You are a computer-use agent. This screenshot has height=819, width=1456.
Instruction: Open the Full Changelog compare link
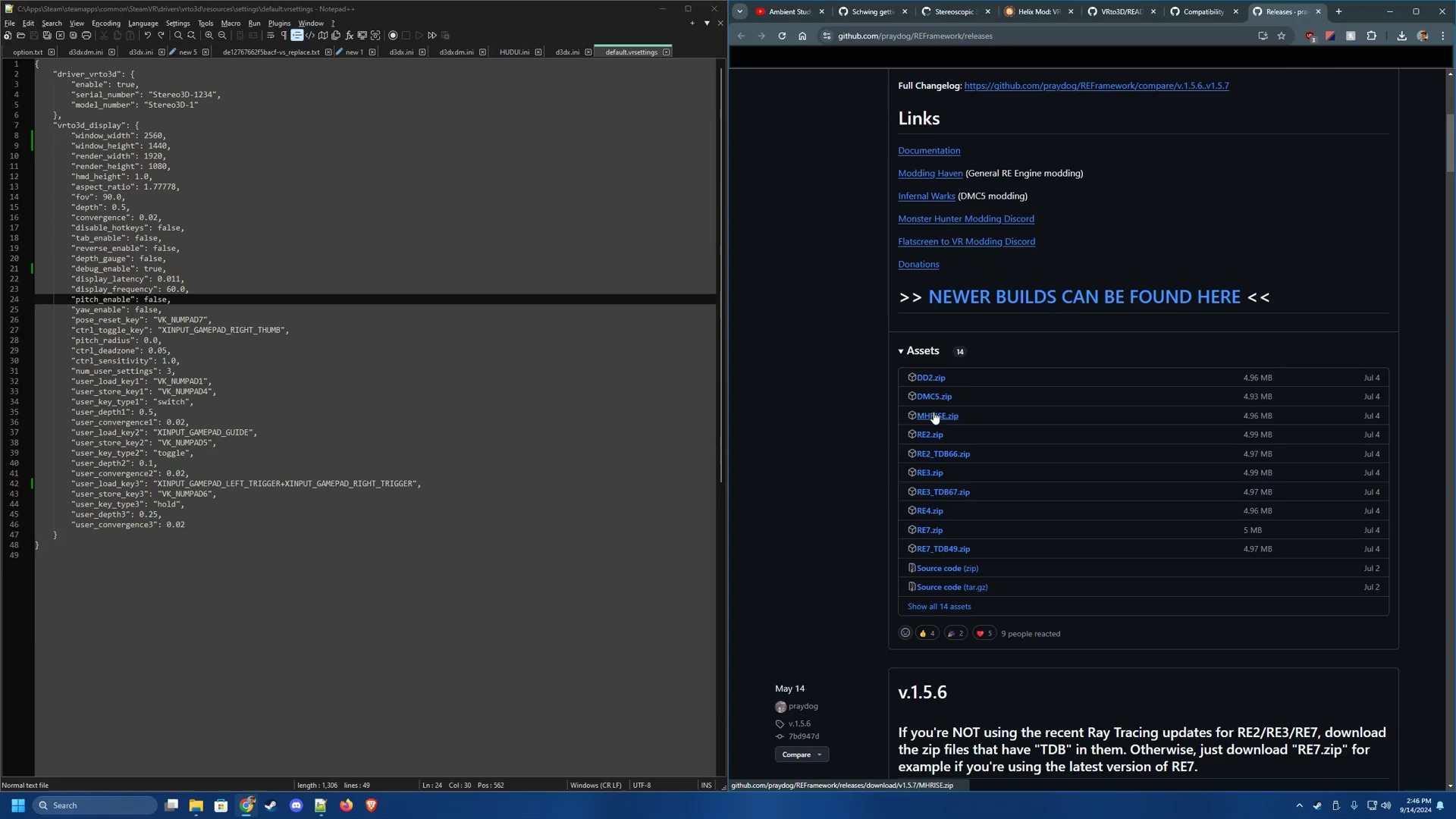click(x=1097, y=86)
